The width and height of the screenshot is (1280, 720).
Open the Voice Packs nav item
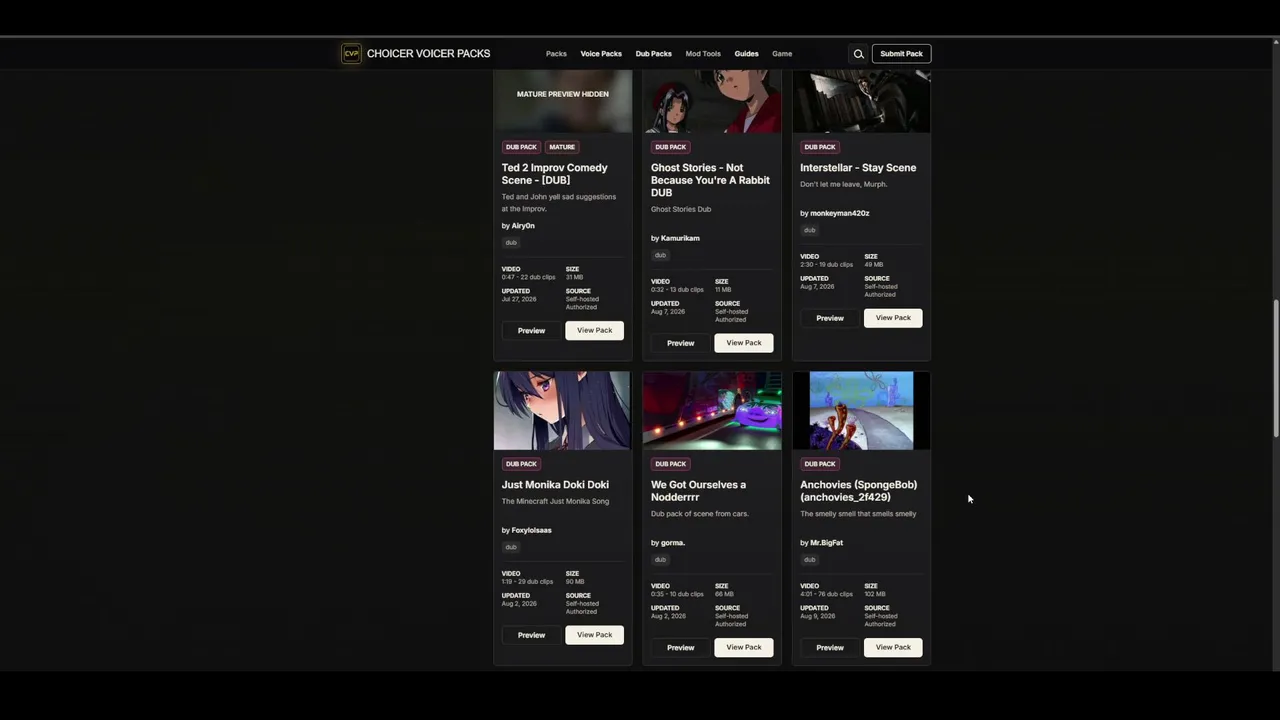click(601, 54)
